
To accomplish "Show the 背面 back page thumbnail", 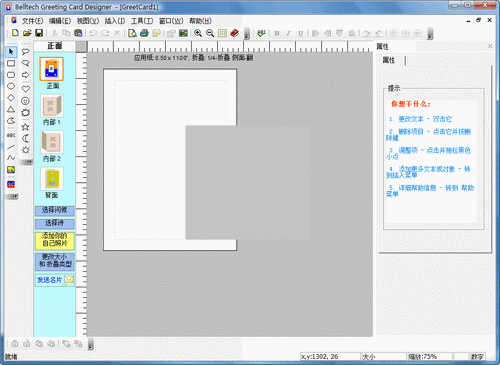I will click(52, 178).
